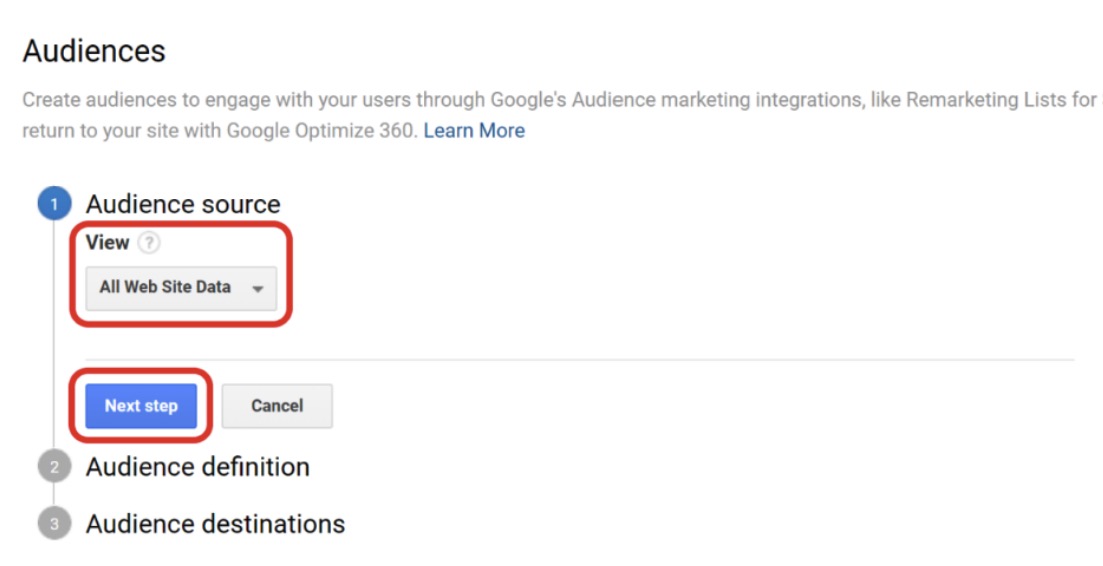Image resolution: width=1103 pixels, height=566 pixels.
Task: Click the Cancel button
Action: [277, 406]
